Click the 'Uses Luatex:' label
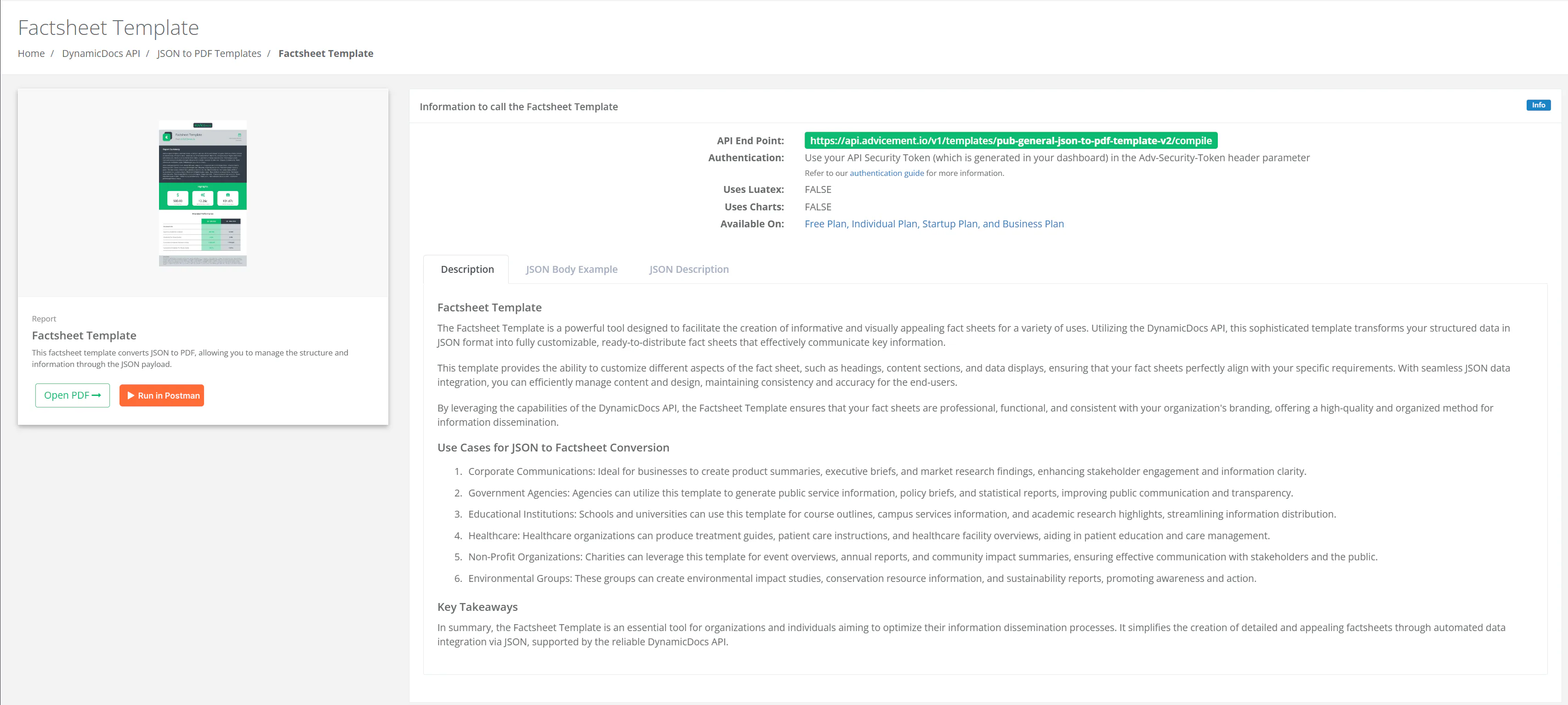The image size is (1568, 705). 753,190
